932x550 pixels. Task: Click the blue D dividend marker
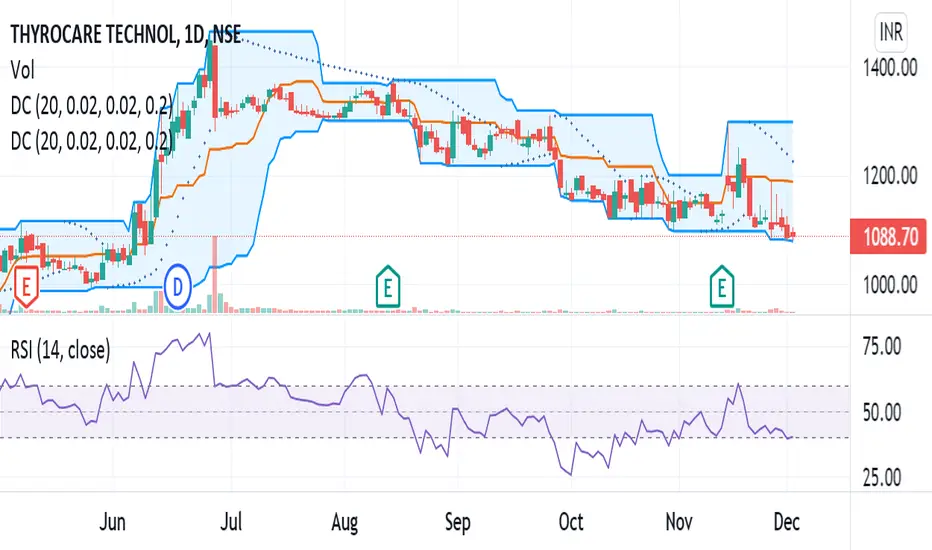[x=179, y=282]
